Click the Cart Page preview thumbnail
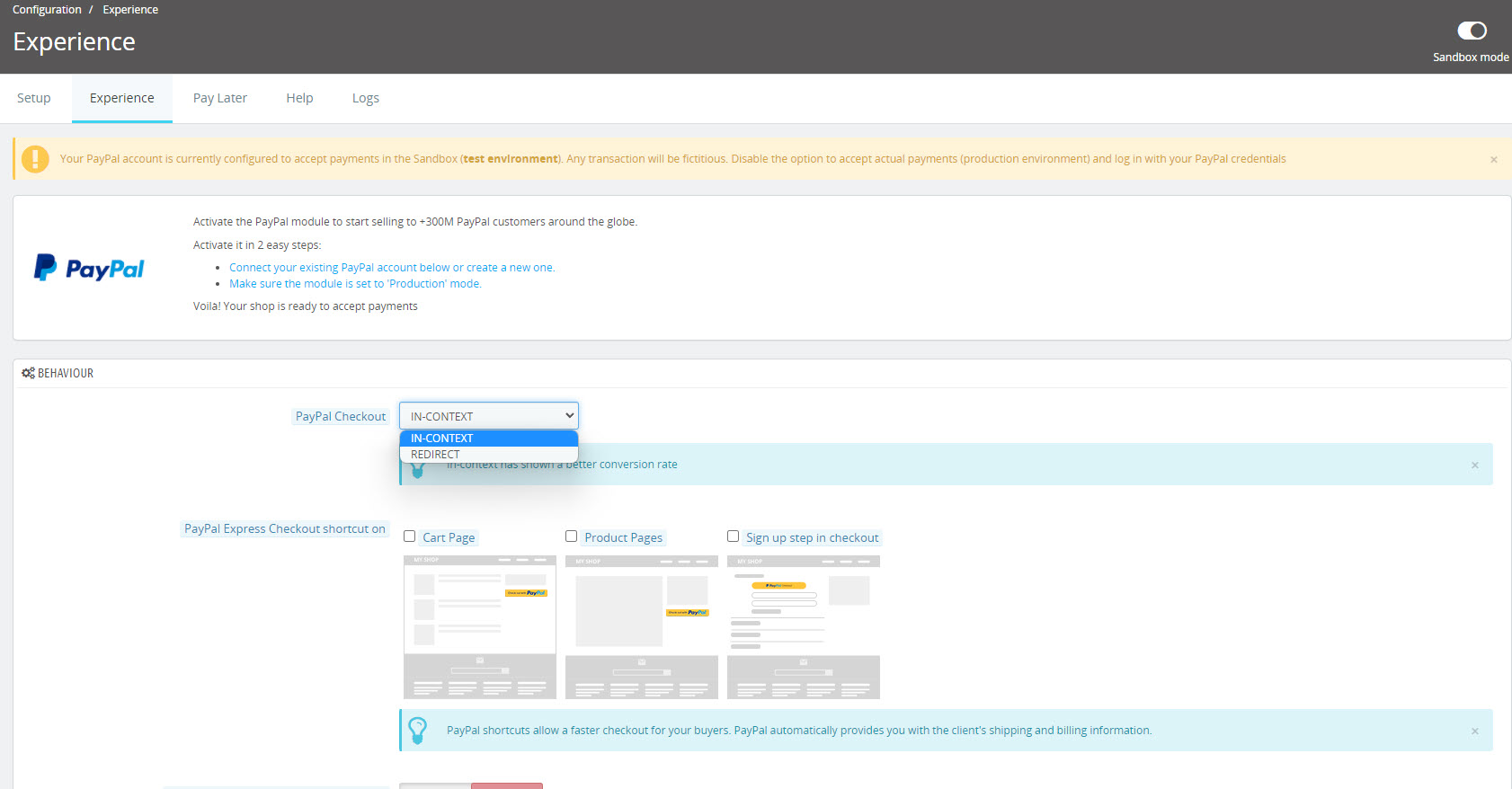 pos(480,626)
